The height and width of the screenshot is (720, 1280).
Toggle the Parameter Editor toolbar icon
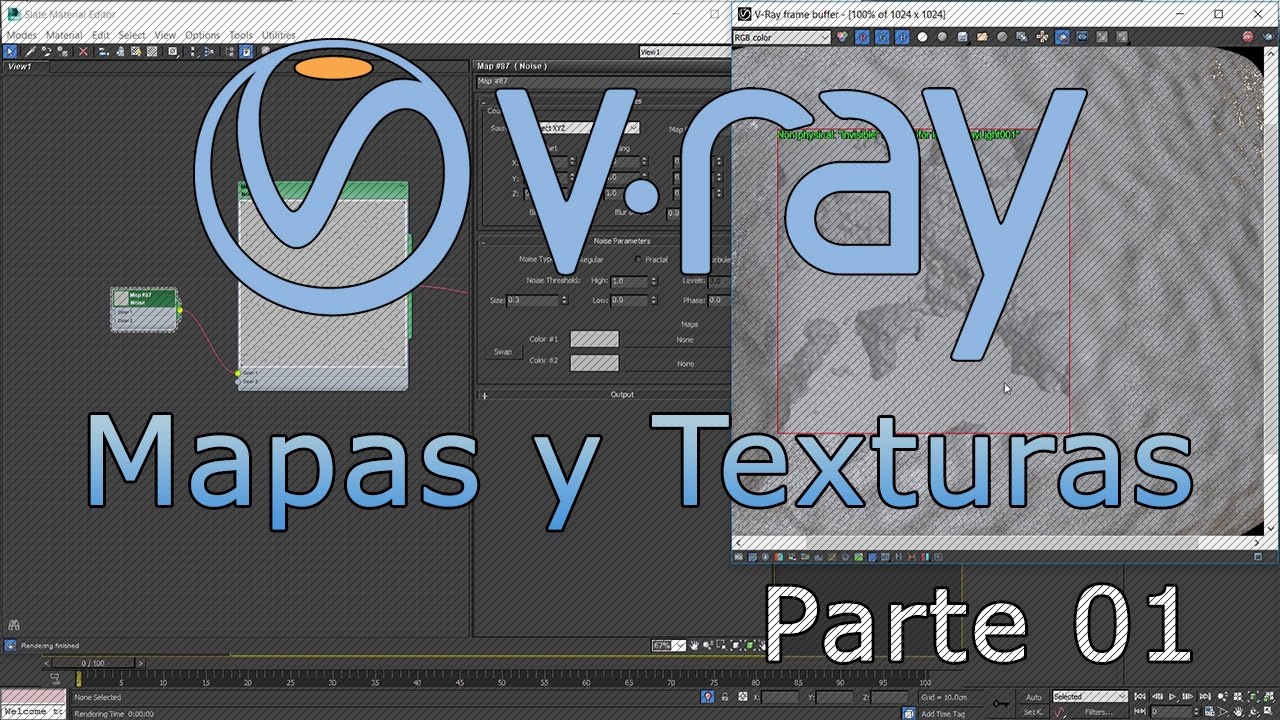[246, 51]
